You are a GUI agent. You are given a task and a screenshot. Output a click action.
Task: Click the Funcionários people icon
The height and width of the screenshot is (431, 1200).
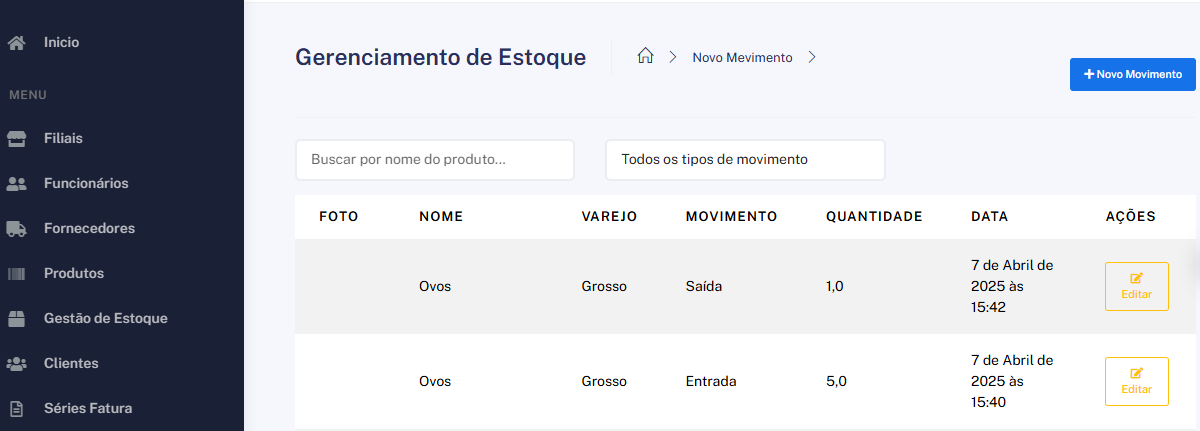[x=16, y=184]
